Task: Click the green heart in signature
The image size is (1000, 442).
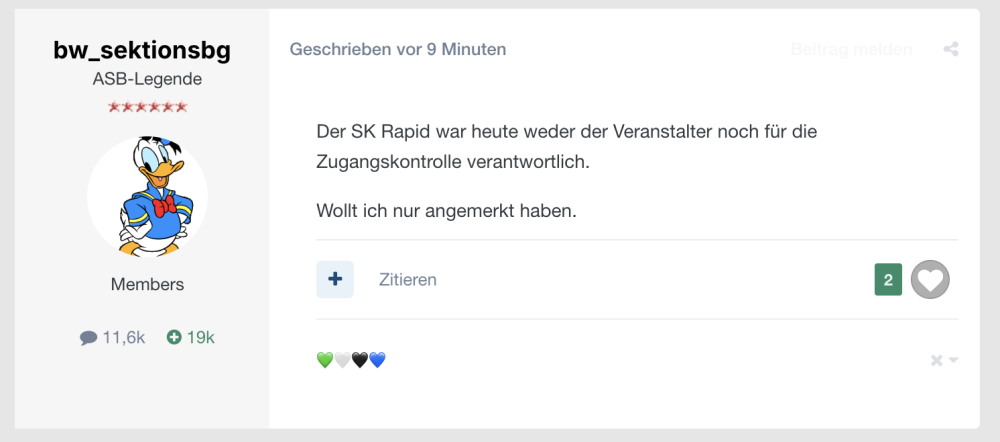Action: point(324,360)
